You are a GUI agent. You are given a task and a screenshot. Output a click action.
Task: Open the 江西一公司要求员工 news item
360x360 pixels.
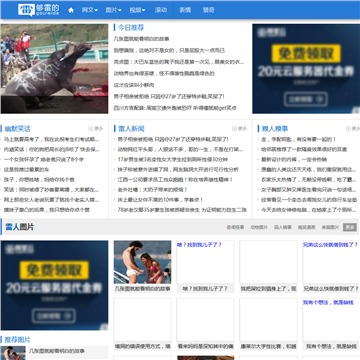pos(175,179)
